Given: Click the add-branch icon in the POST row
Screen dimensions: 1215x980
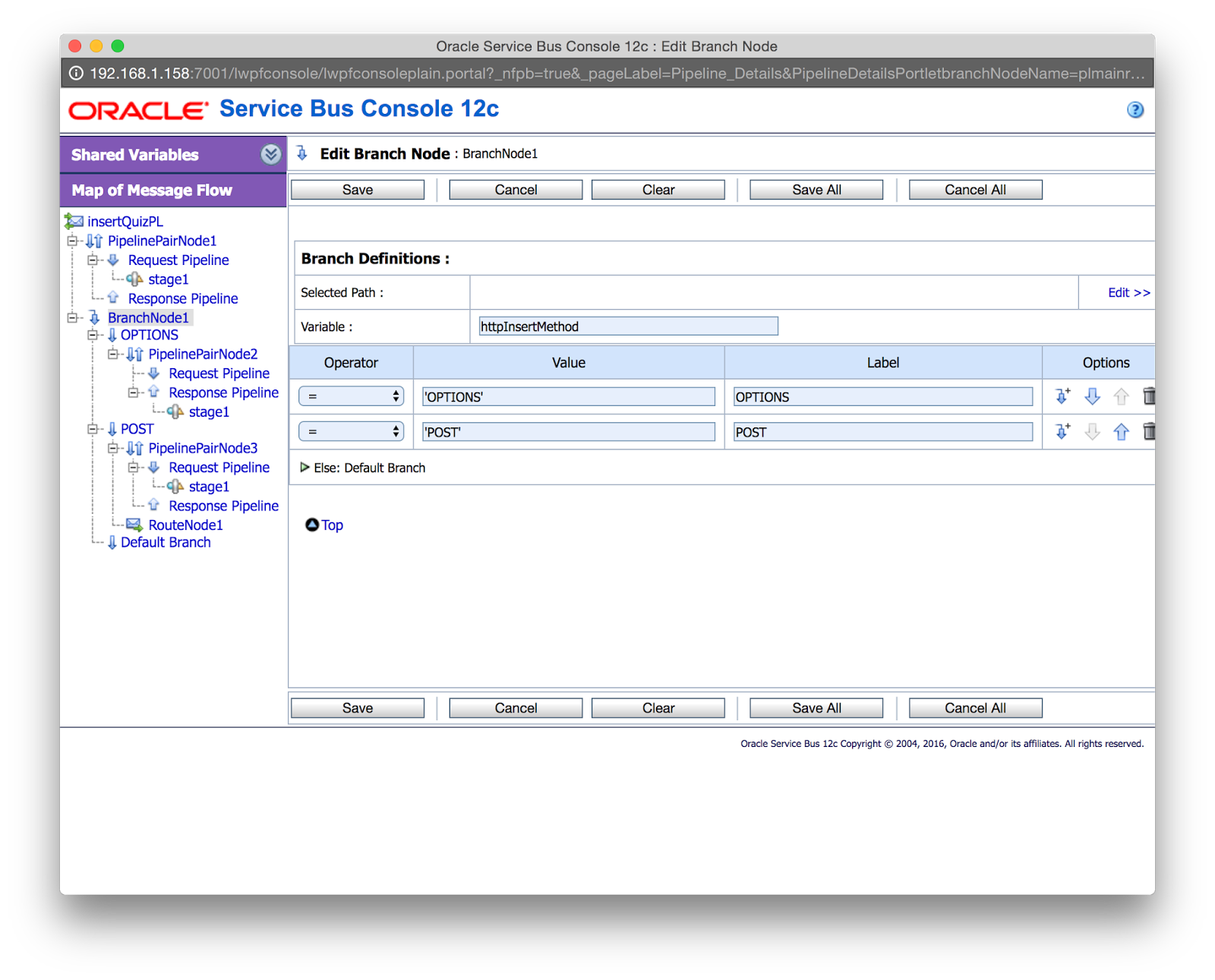Looking at the screenshot, I should coord(1063,432).
